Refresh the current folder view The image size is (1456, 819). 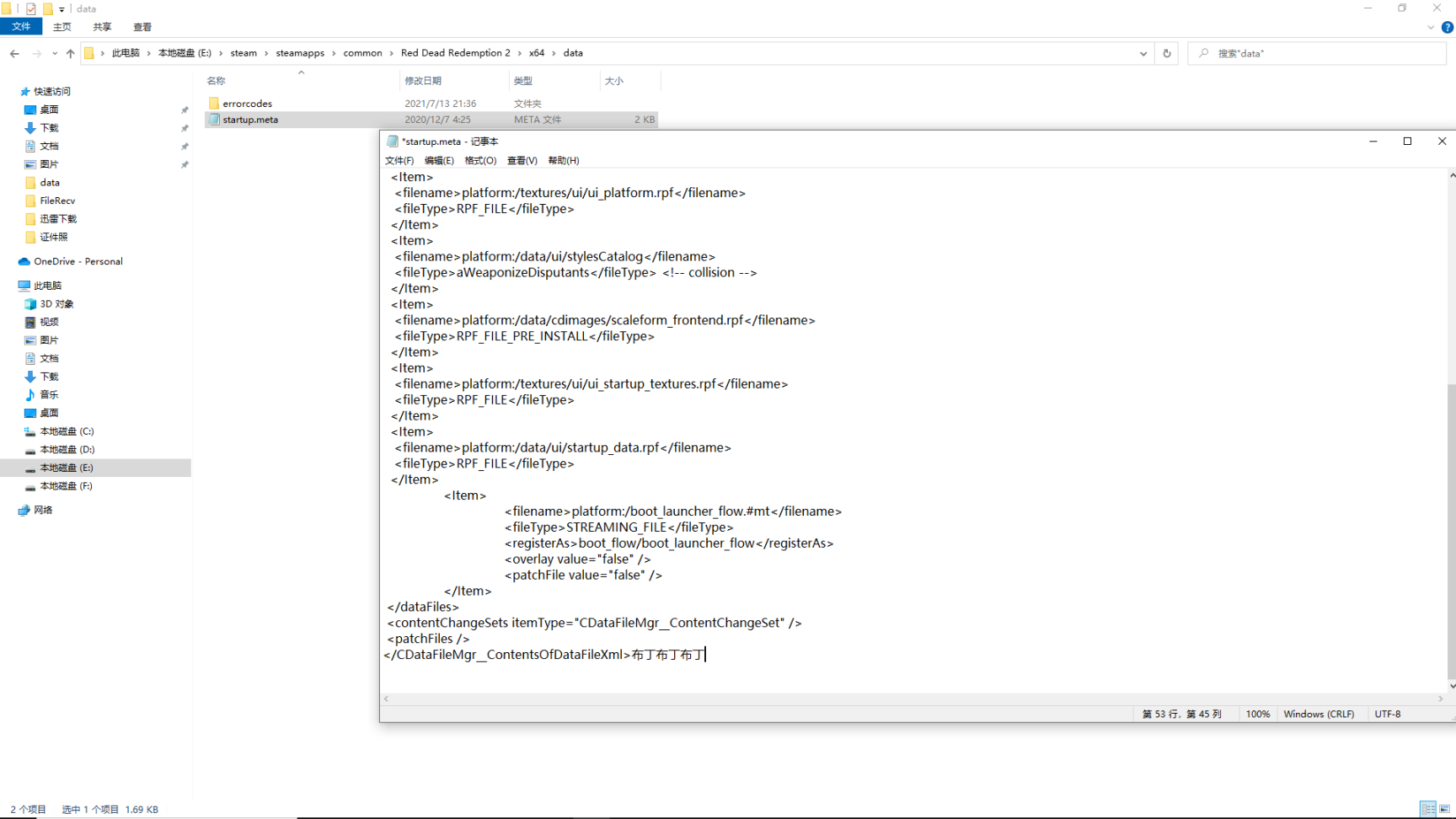tap(1167, 53)
